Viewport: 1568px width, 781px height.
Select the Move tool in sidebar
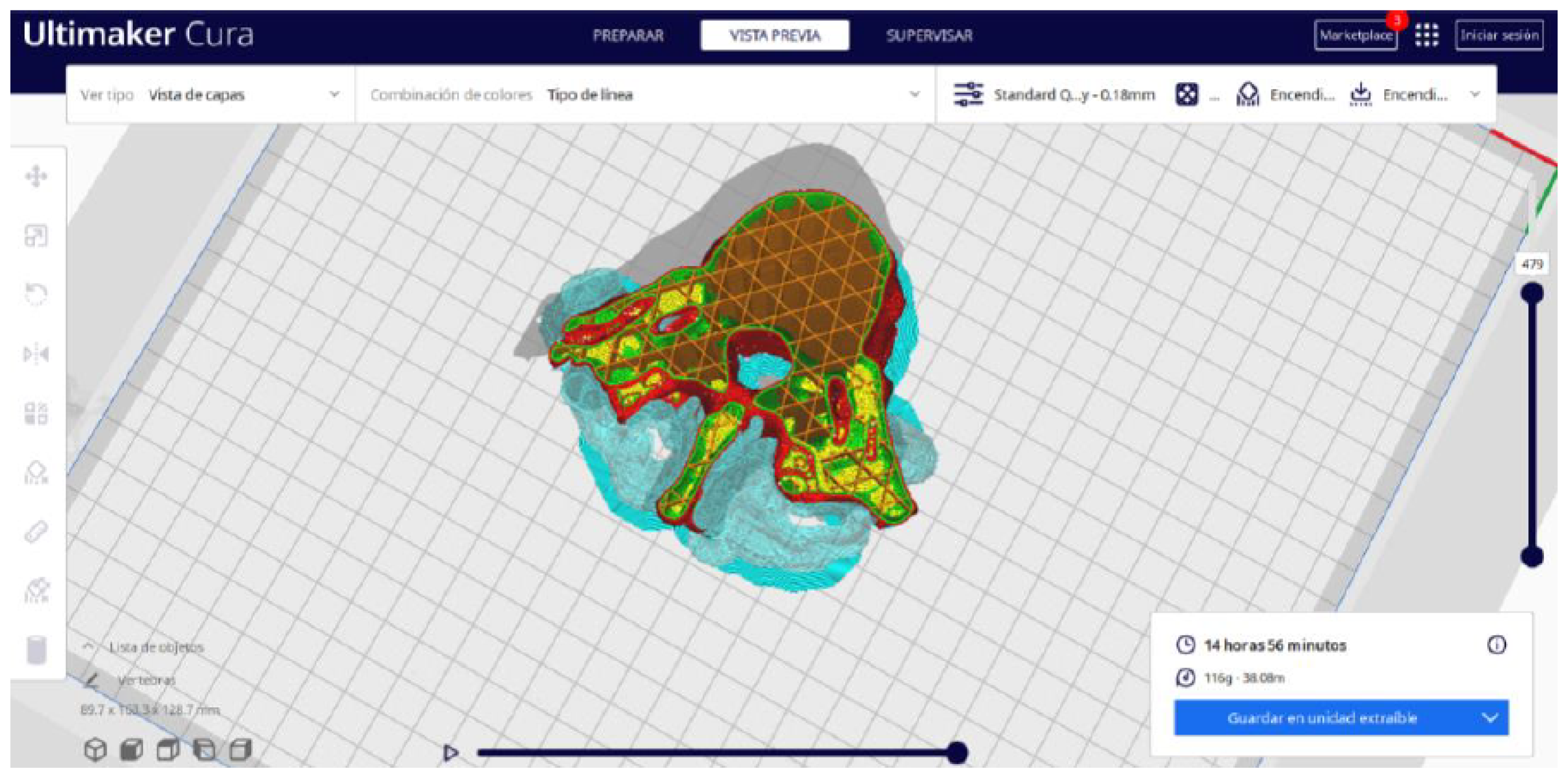click(36, 177)
